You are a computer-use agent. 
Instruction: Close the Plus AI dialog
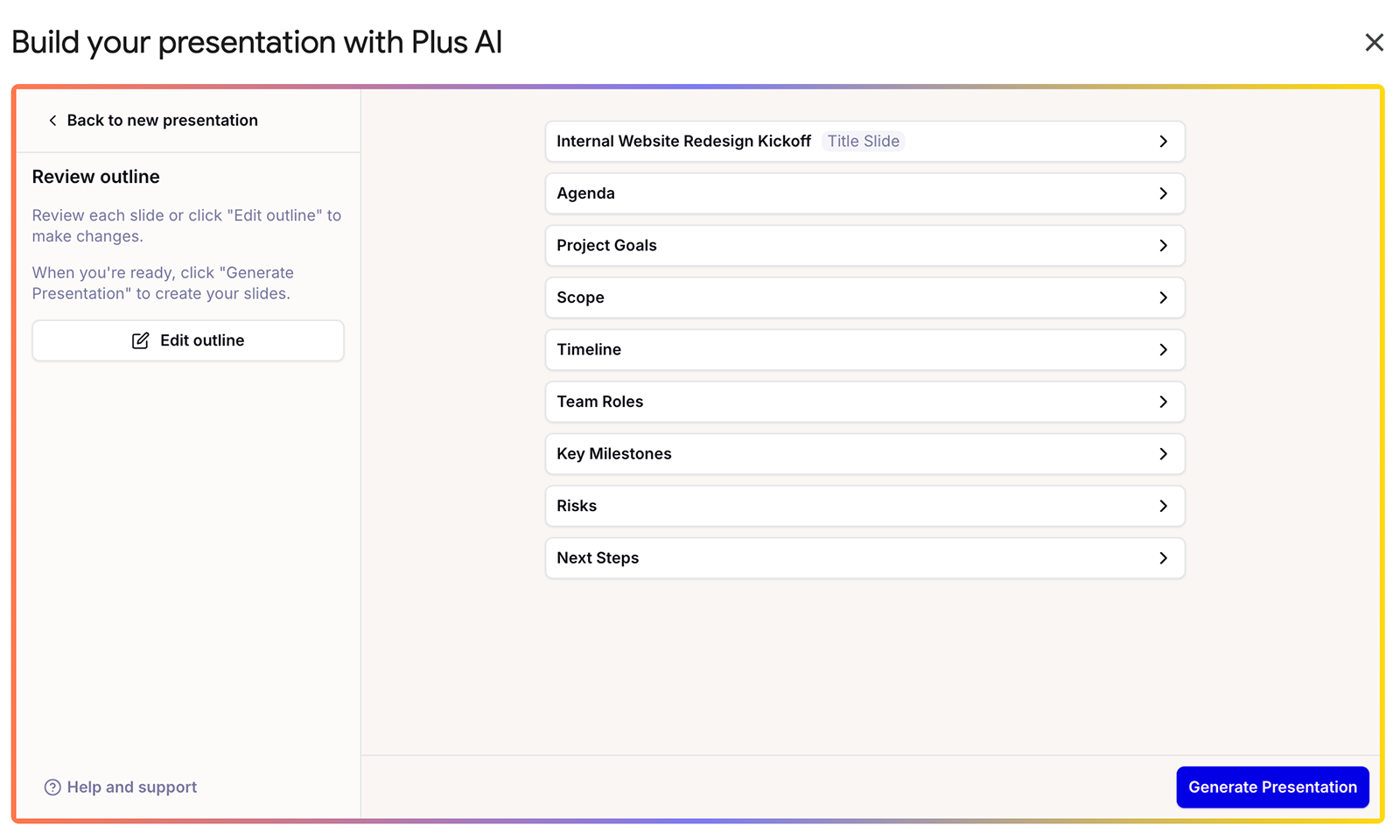(x=1374, y=42)
